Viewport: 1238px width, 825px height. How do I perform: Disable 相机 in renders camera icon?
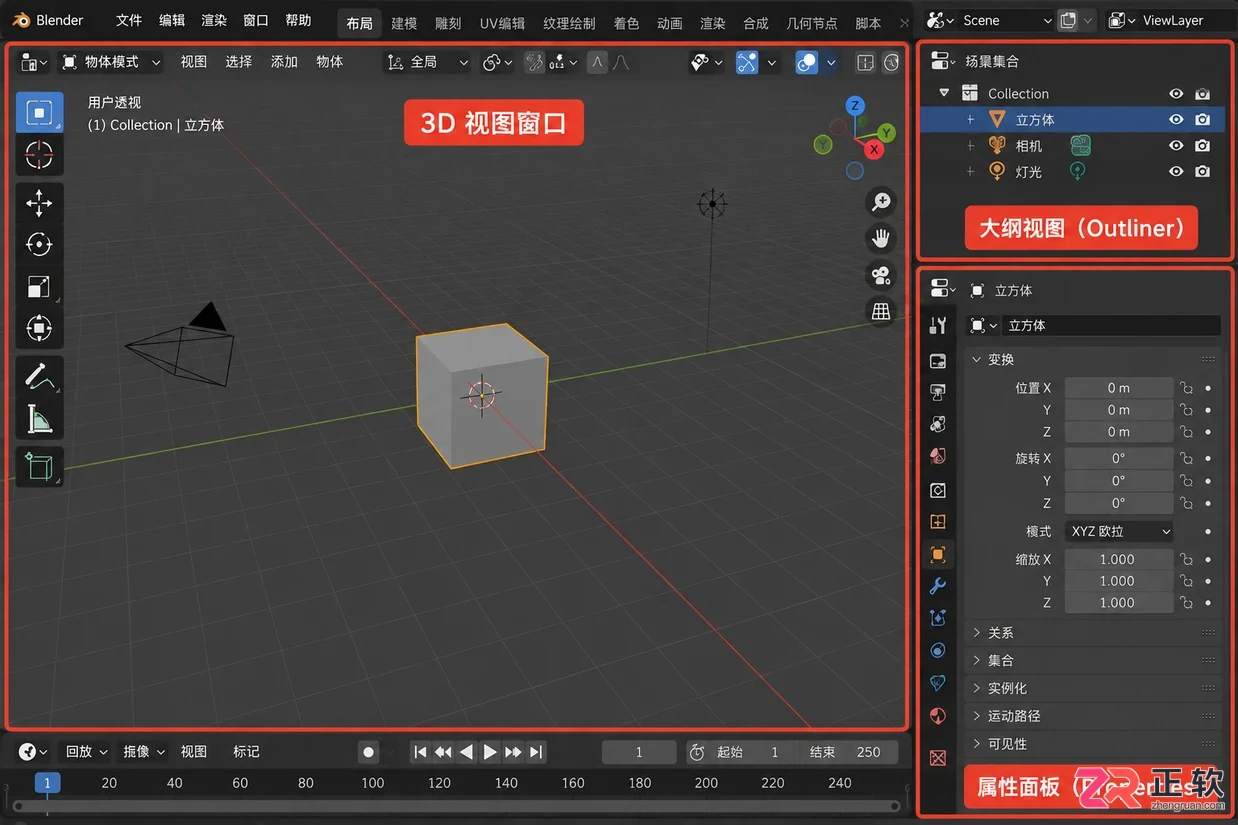tap(1203, 146)
